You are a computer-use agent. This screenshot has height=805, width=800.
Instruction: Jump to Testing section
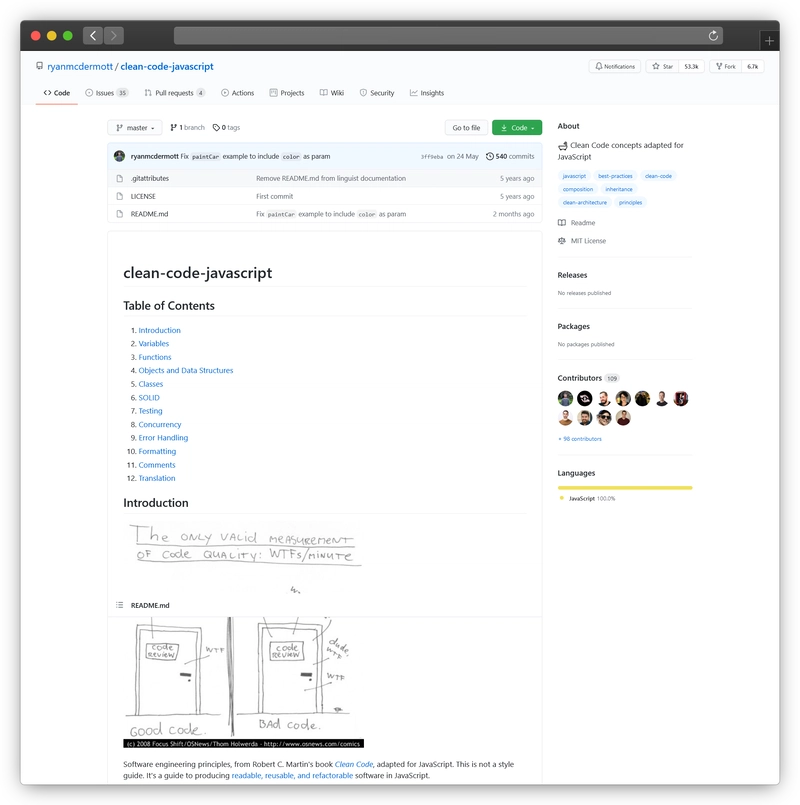click(x=150, y=411)
